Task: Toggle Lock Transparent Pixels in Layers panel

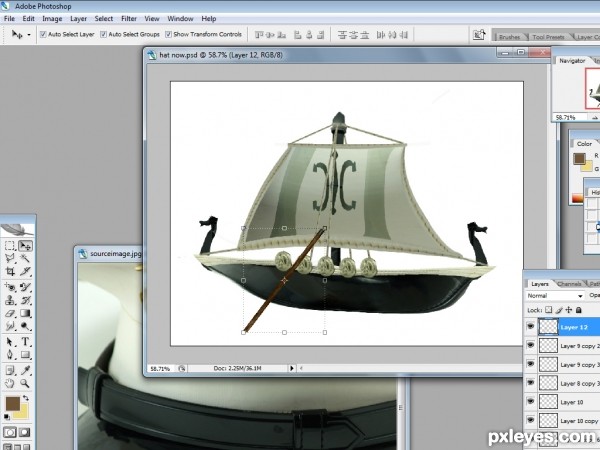Action: pos(549,310)
